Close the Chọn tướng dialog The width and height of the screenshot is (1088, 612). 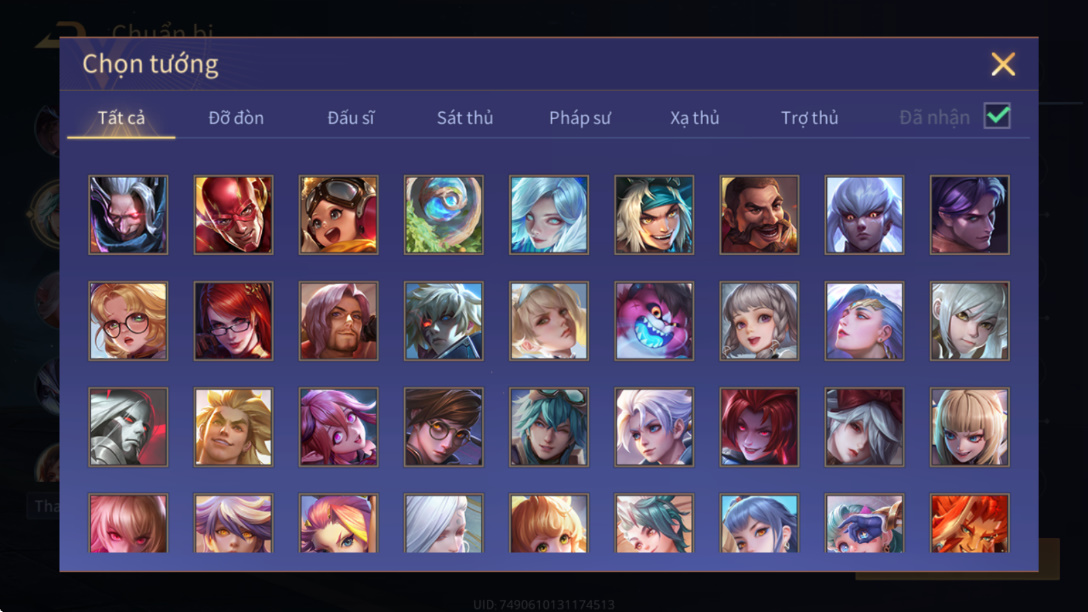click(1003, 64)
